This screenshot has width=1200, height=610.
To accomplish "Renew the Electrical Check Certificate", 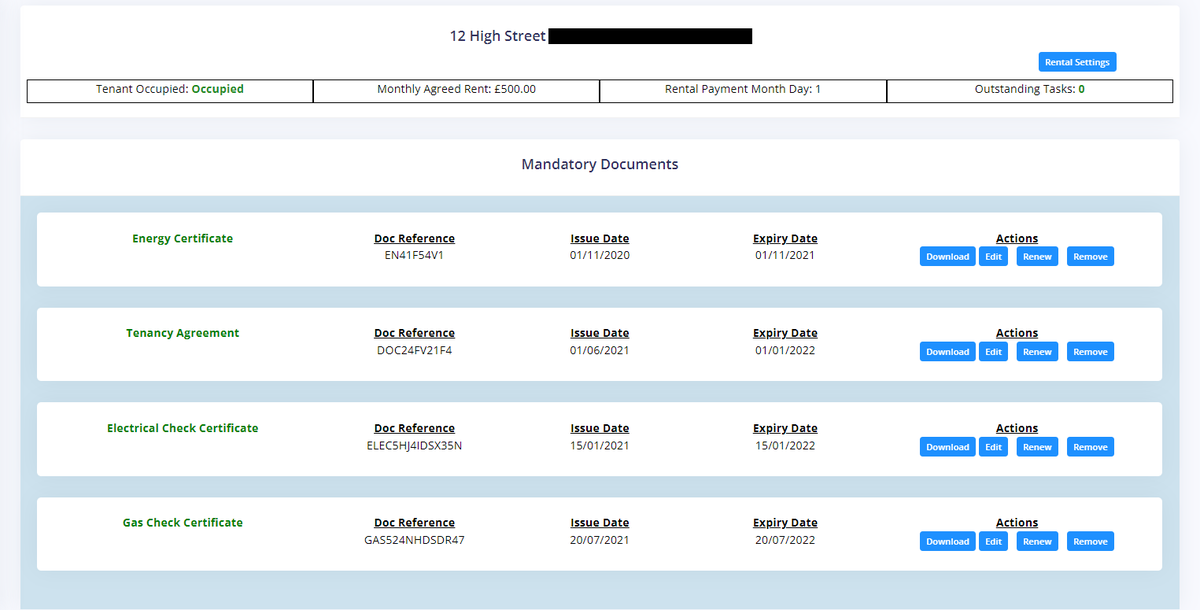I will (1037, 447).
